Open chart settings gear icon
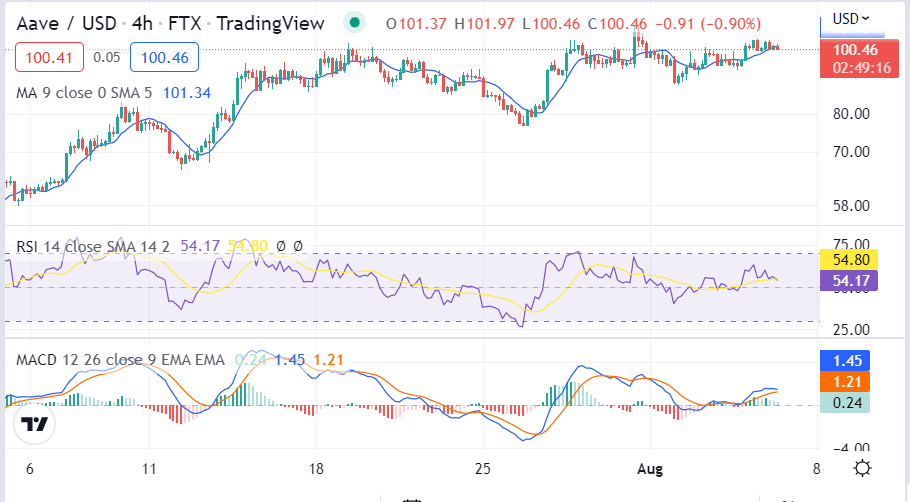The height and width of the screenshot is (502, 910). (x=862, y=468)
